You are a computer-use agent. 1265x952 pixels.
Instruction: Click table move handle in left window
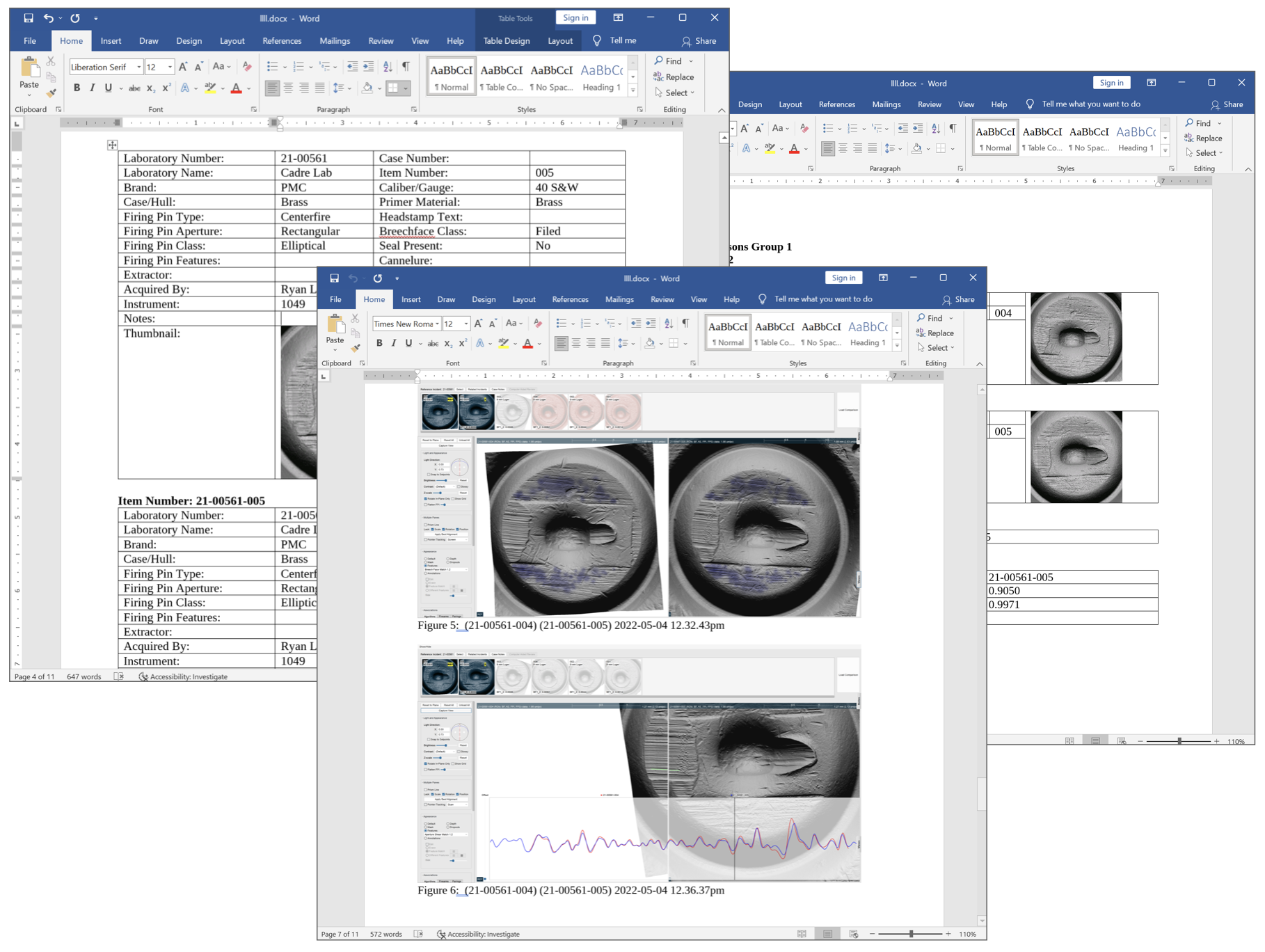coord(112,145)
